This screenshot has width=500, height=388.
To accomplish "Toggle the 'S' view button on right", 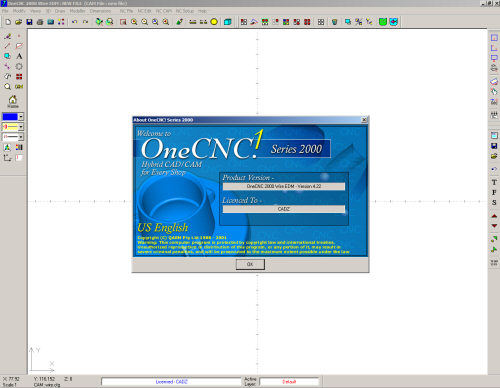I will (x=494, y=202).
